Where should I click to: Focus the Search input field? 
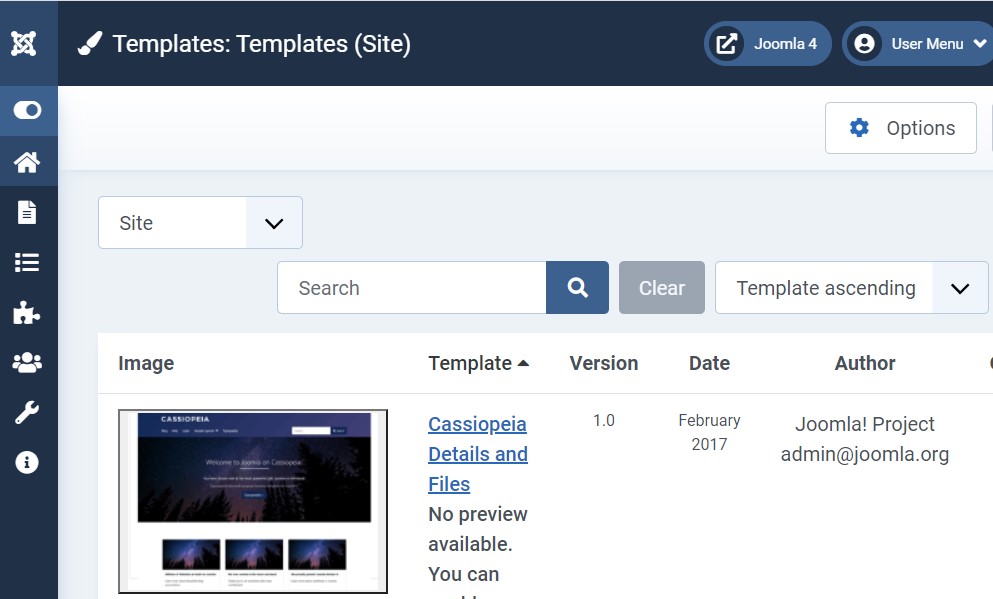point(412,287)
